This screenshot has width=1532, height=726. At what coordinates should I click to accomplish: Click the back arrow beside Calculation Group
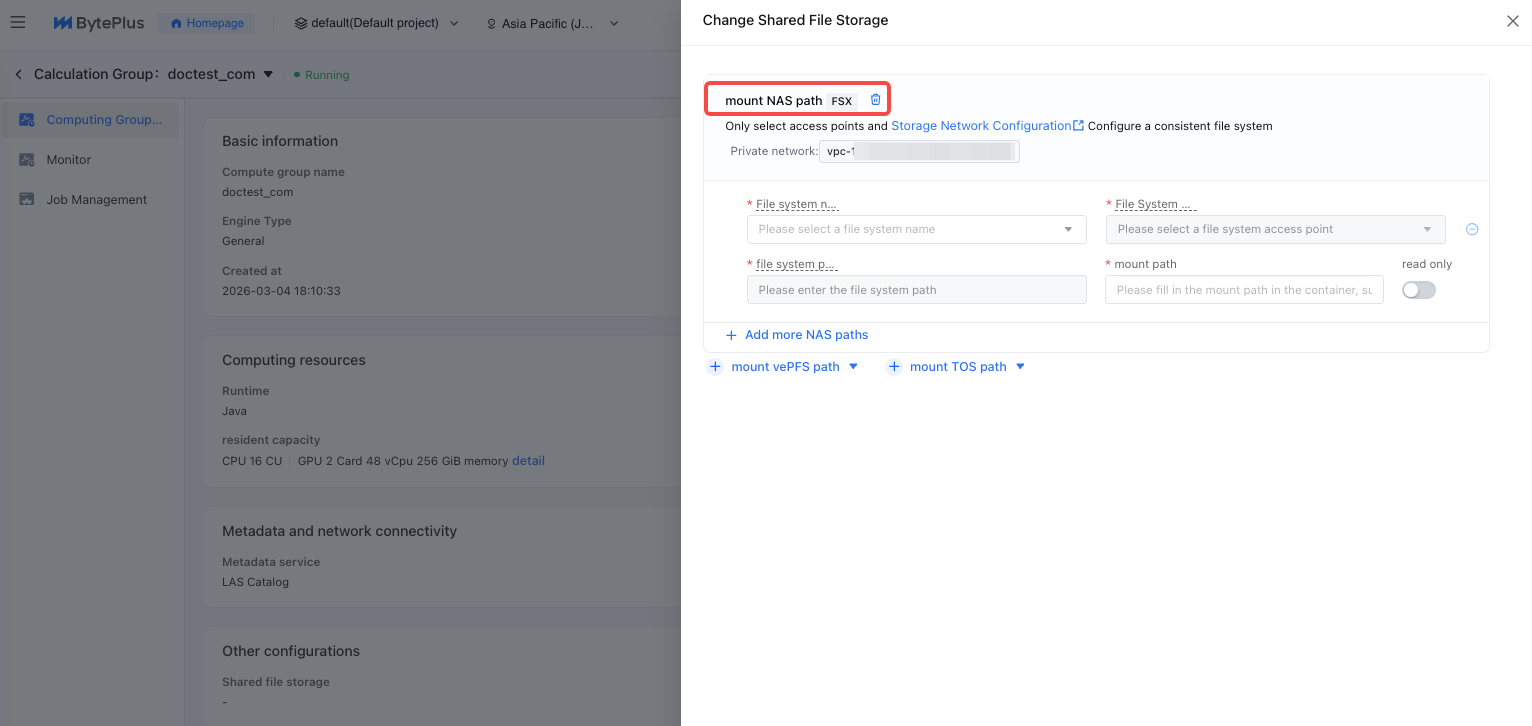[x=18, y=74]
